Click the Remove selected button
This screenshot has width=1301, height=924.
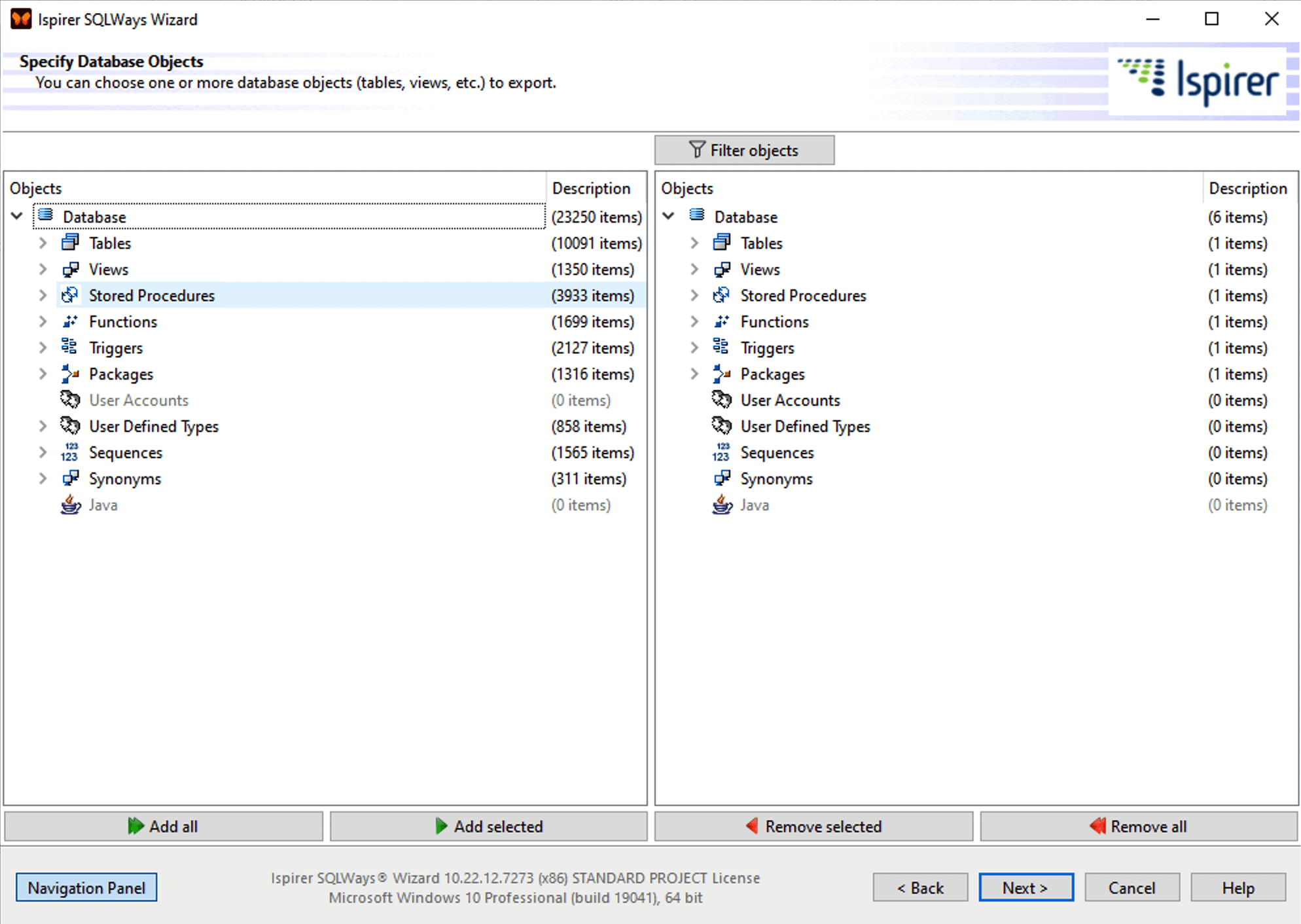pyautogui.click(x=813, y=826)
